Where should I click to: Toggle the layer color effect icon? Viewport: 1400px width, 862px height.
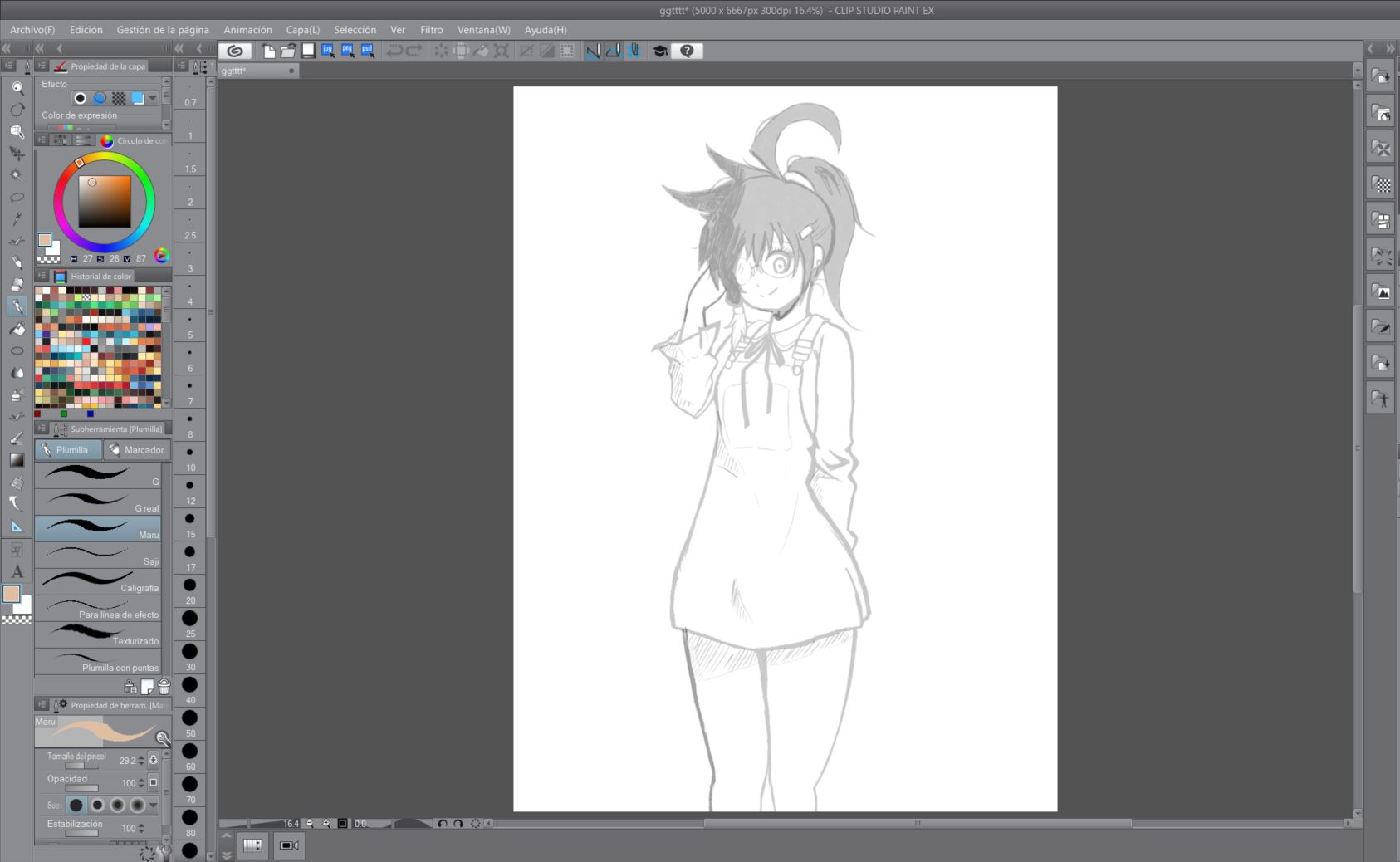click(x=138, y=98)
